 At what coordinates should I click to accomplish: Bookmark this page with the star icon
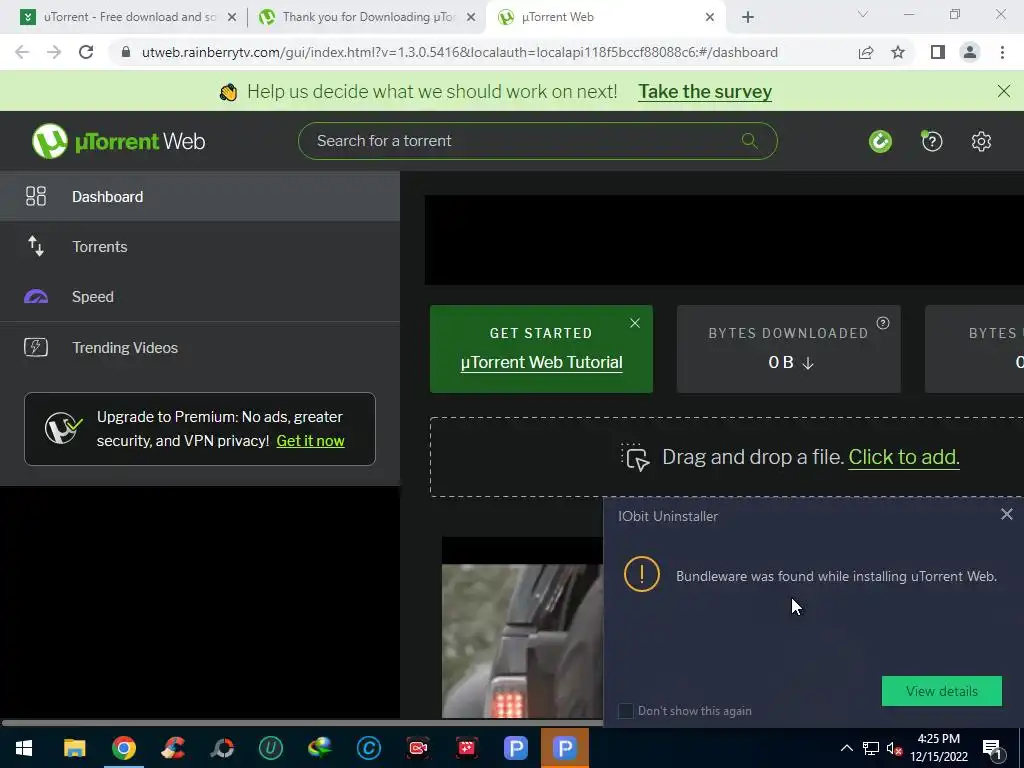[x=898, y=52]
